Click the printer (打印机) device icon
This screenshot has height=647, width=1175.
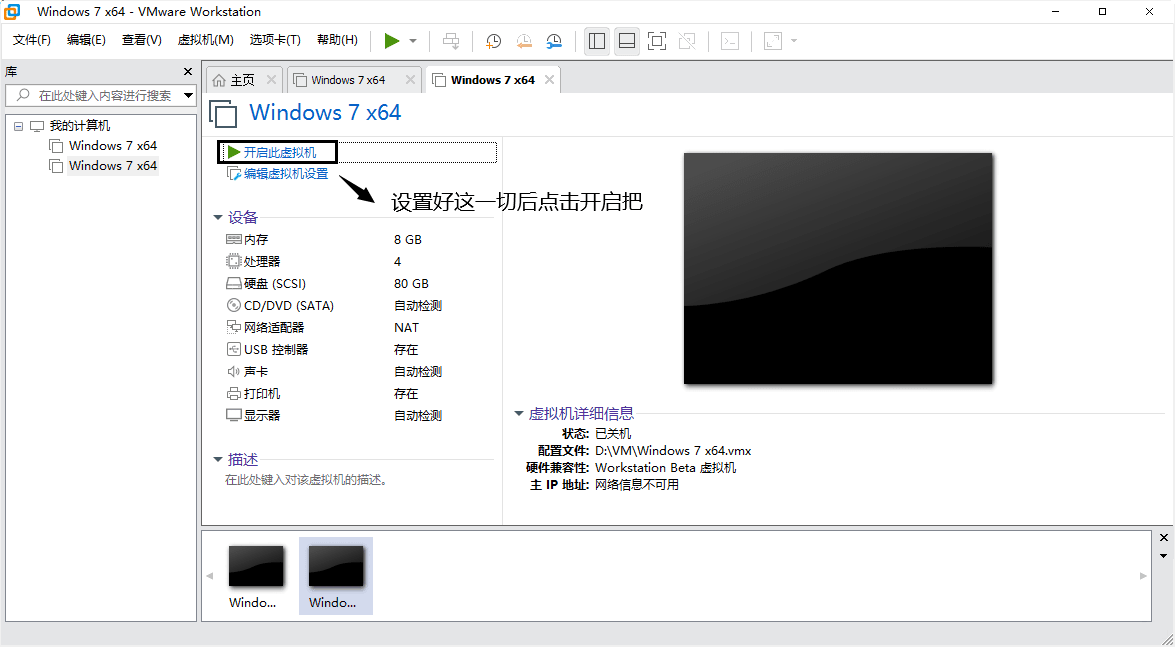click(x=234, y=394)
